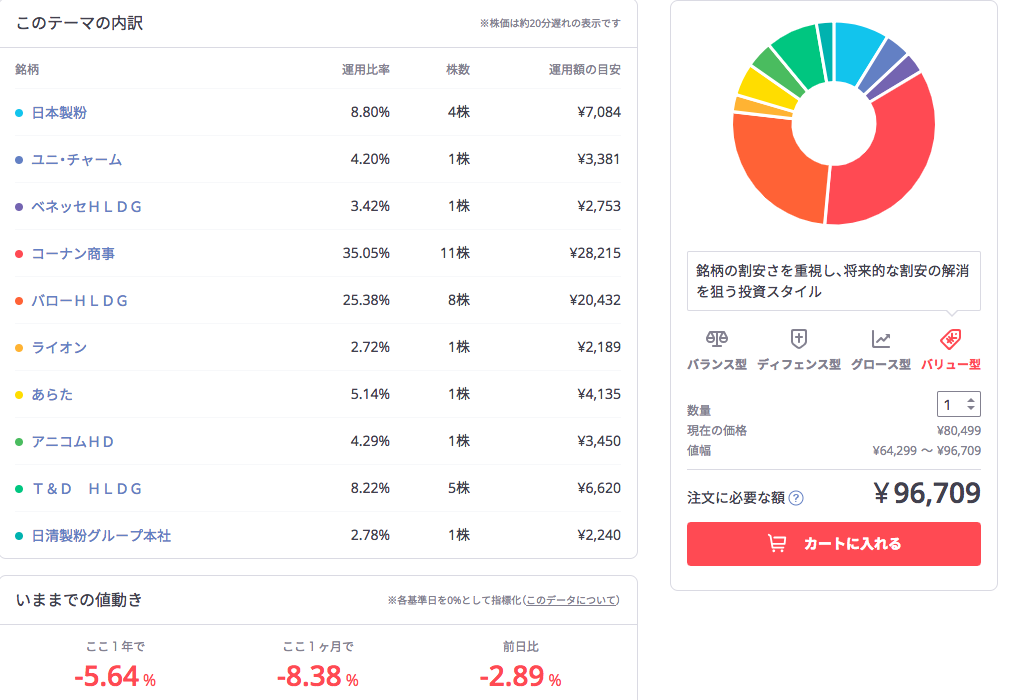Click the -5.64% one-year change figure
The image size is (1033, 700).
tap(115, 676)
